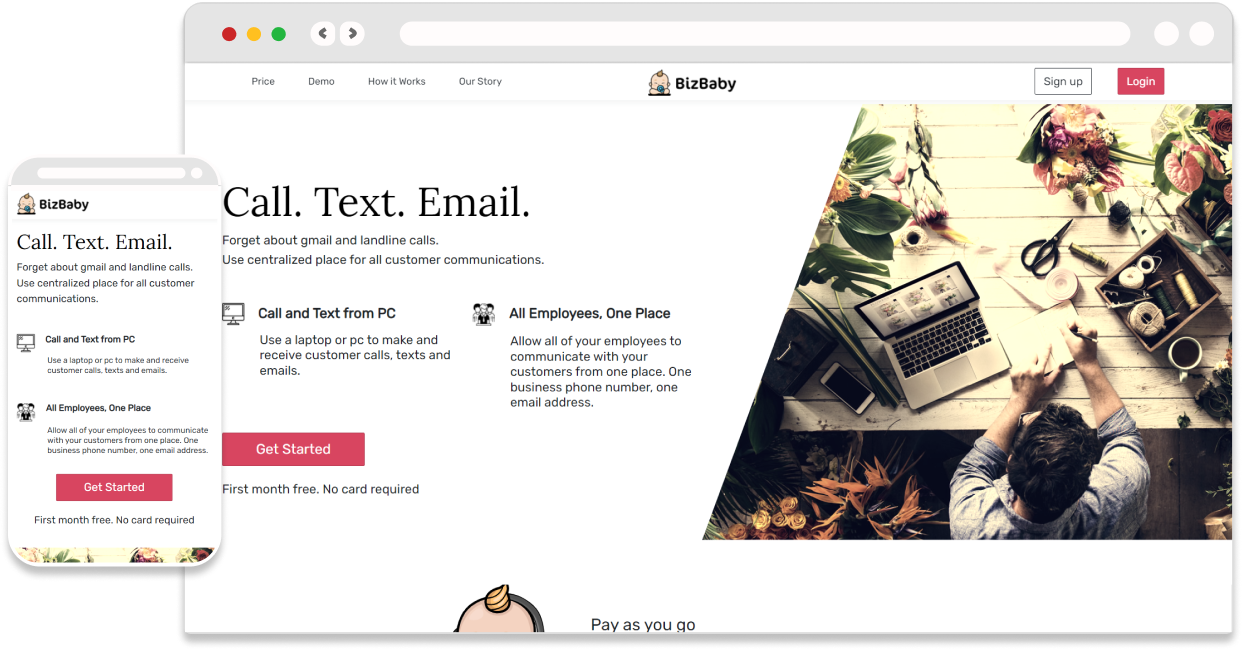Image resolution: width=1242 pixels, height=649 pixels.
Task: Click the red Login button
Action: (1141, 82)
